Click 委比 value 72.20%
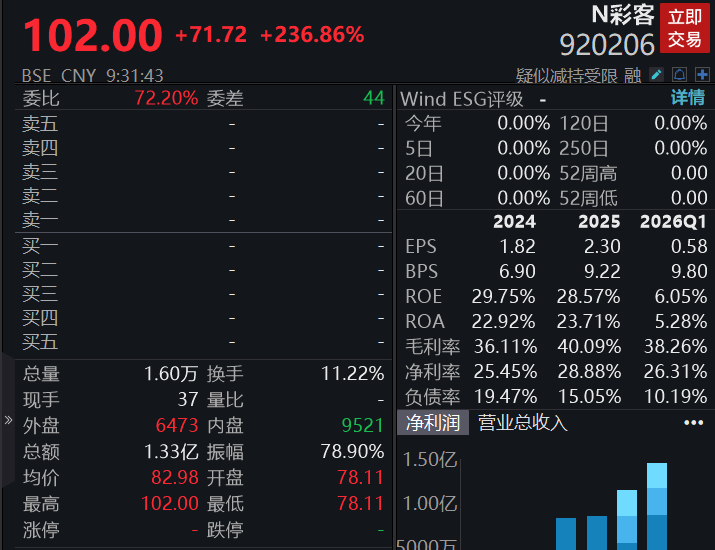Viewport: 715px width, 550px height. coord(166,98)
